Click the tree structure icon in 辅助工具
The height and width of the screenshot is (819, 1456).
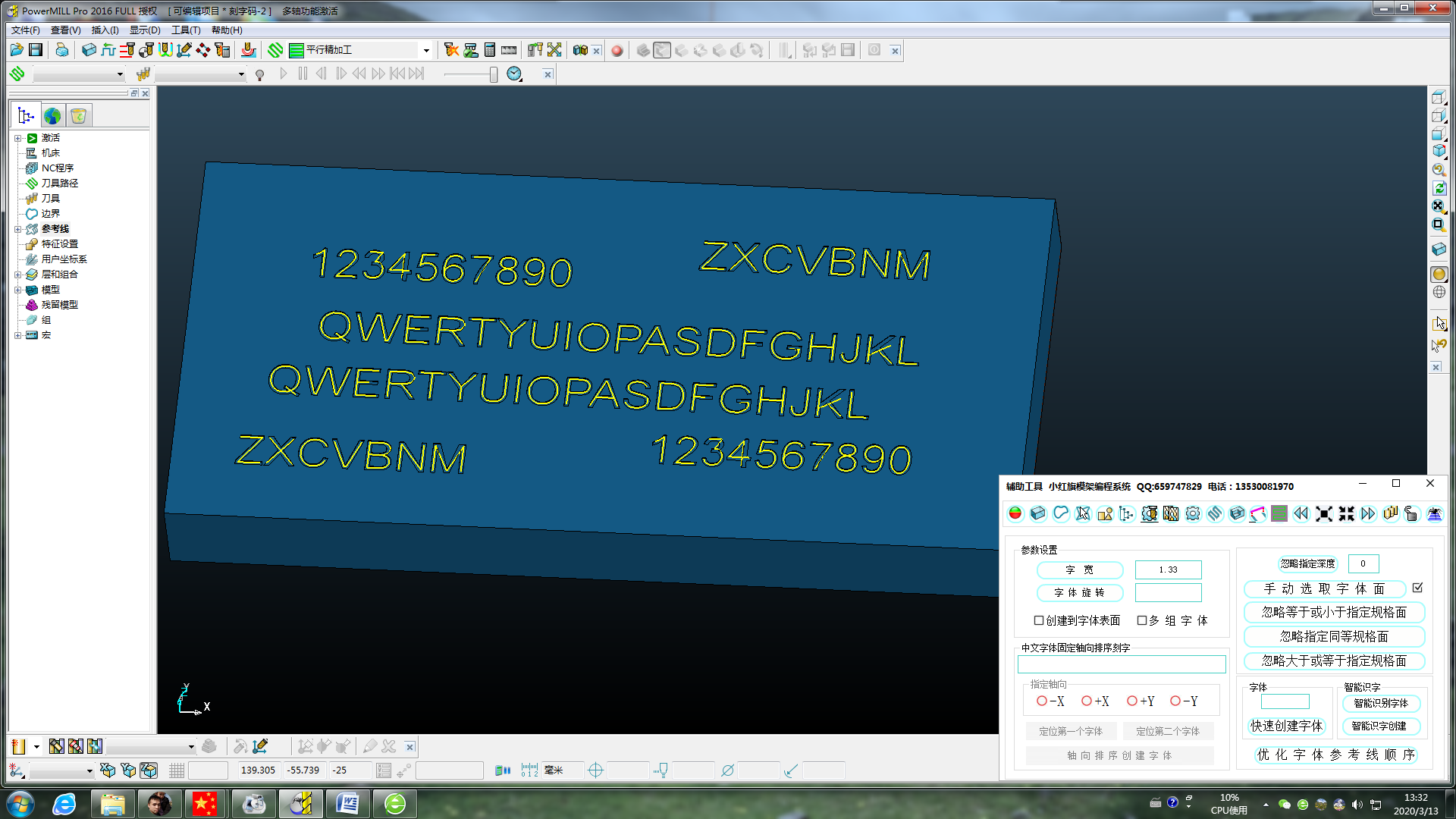pyautogui.click(x=1127, y=513)
